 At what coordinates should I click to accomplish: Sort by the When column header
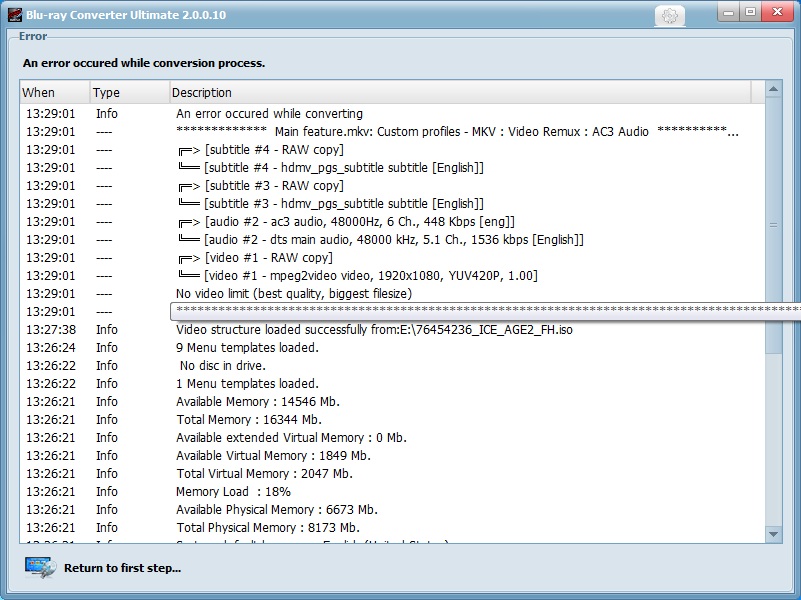(55, 92)
